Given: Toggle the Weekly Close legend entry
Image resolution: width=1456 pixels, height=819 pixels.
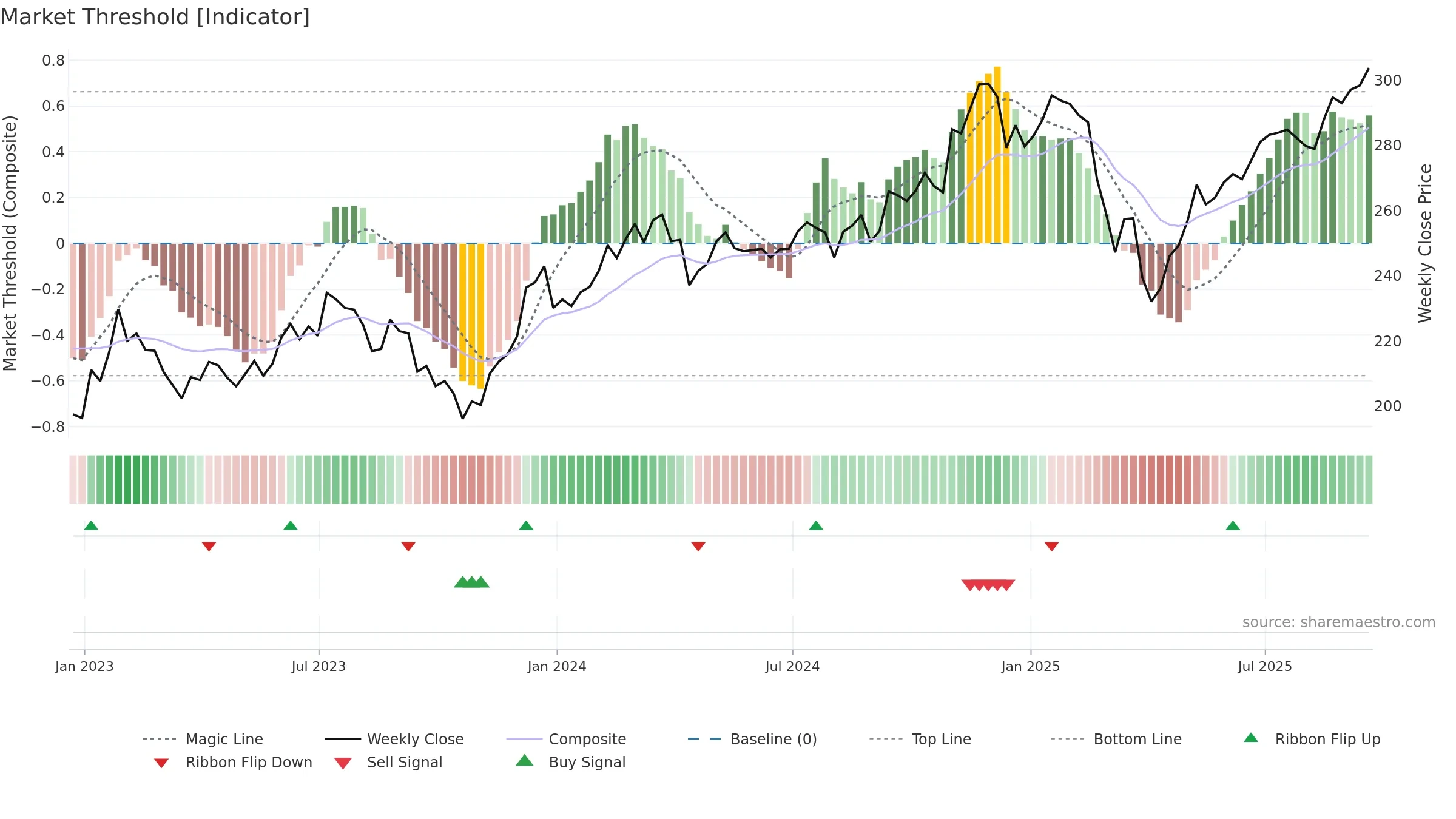Looking at the screenshot, I should [394, 739].
